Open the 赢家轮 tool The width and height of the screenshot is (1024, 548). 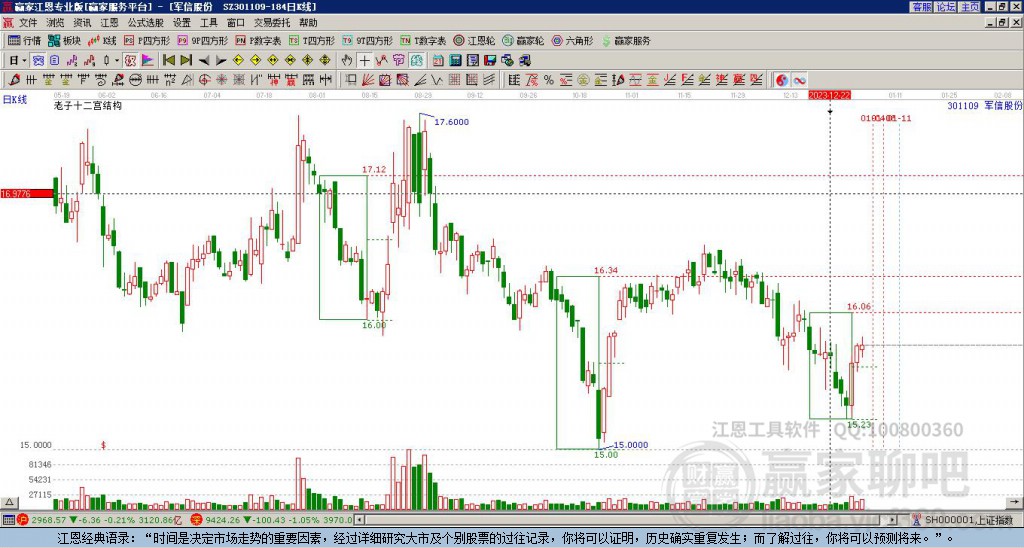point(524,40)
